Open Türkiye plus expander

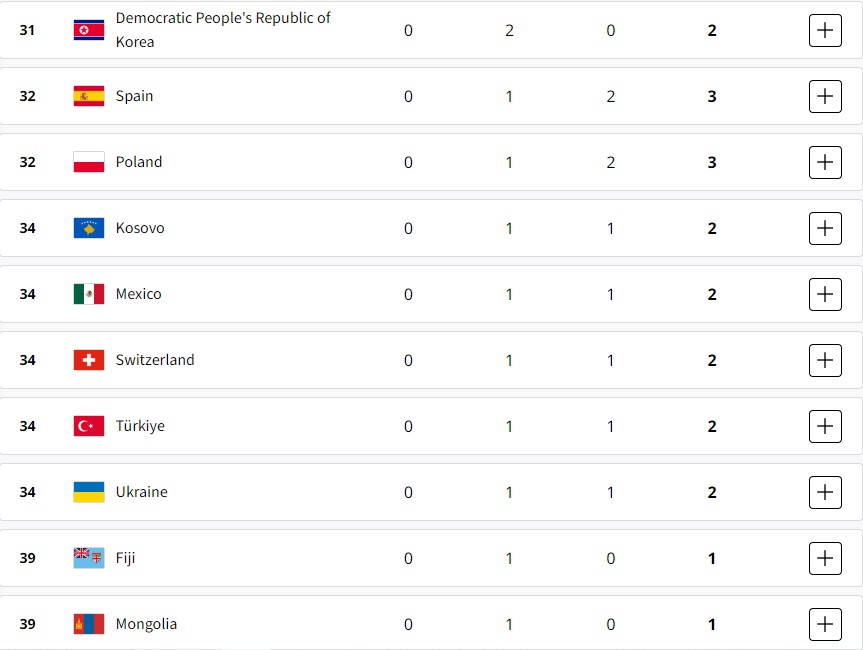825,427
